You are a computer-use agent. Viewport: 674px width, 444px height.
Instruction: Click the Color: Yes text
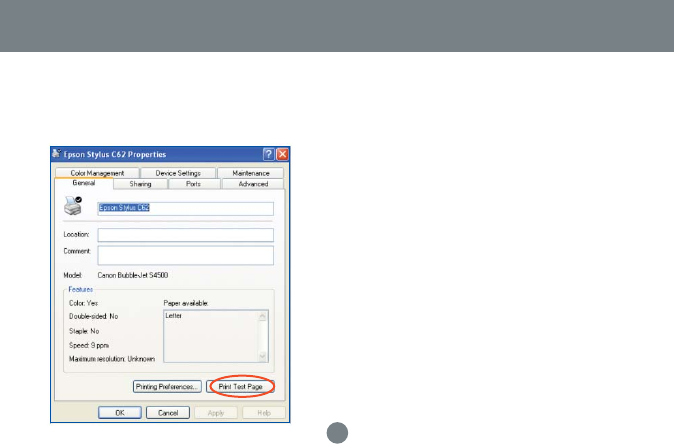click(x=83, y=303)
